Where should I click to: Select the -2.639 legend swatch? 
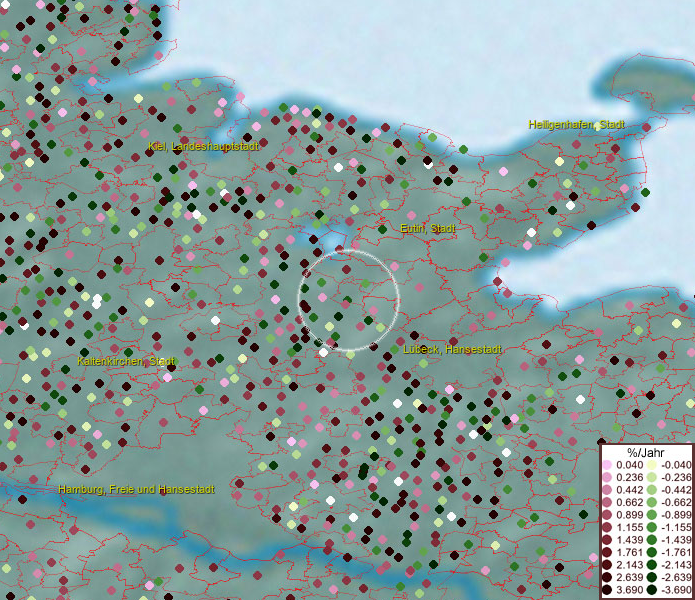point(652,577)
